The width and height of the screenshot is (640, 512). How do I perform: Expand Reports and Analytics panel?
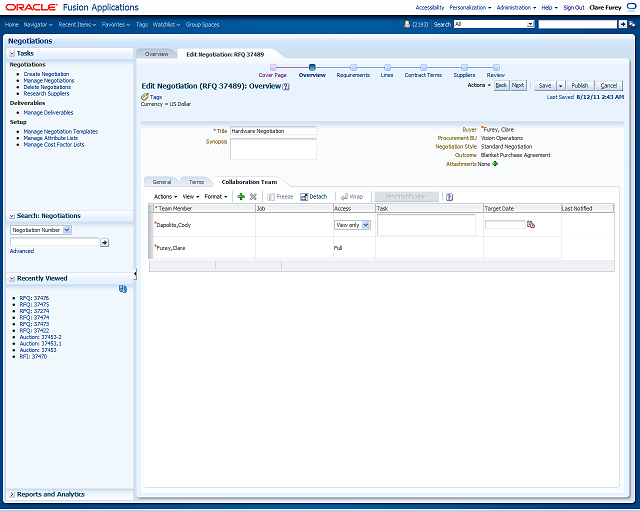12,494
